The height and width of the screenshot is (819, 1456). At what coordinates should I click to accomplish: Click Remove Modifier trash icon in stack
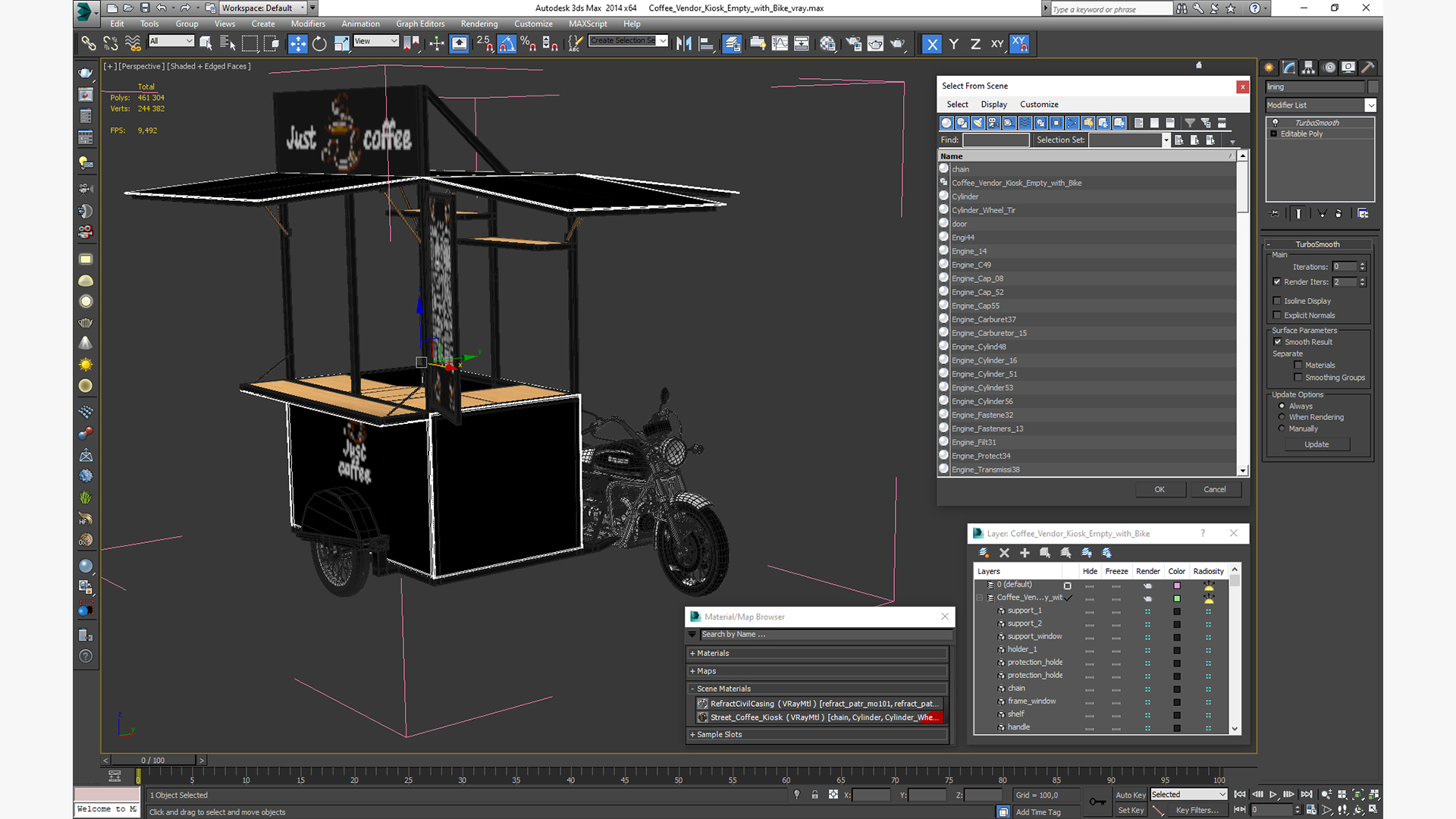tap(1338, 214)
